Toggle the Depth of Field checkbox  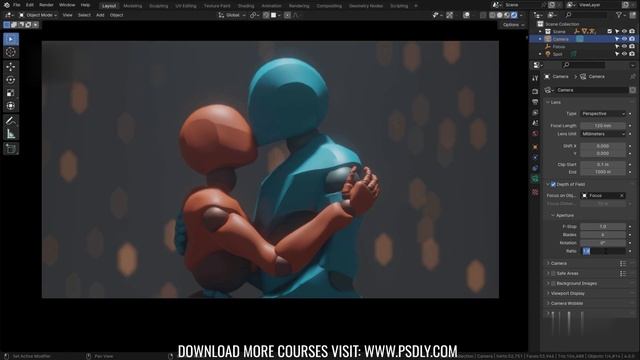tap(553, 184)
